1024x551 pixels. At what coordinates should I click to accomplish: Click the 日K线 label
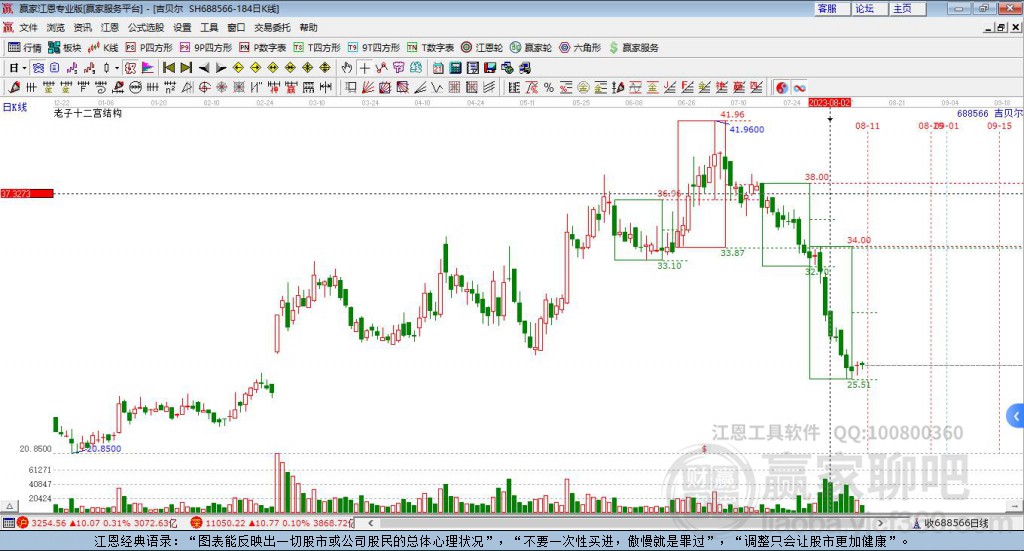pyautogui.click(x=15, y=107)
